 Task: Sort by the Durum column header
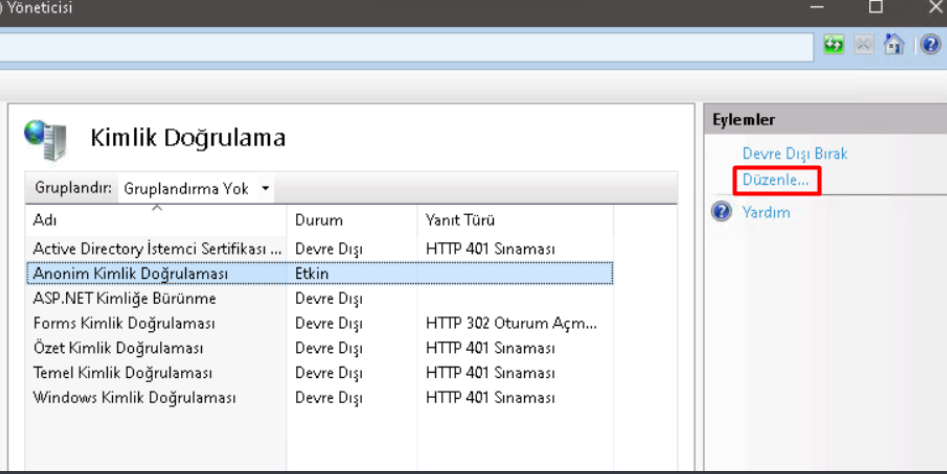click(352, 220)
